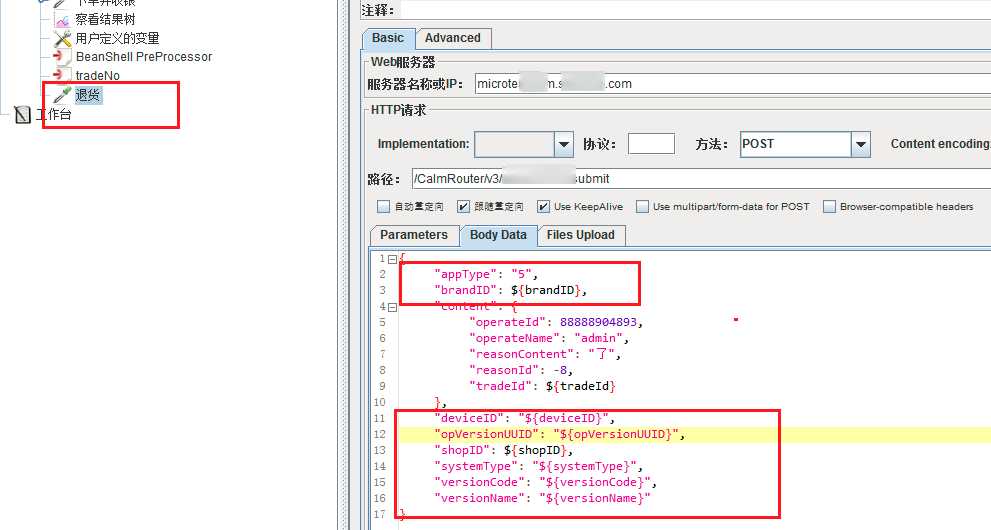Click the "operateName": "admin" line

[x=549, y=338]
